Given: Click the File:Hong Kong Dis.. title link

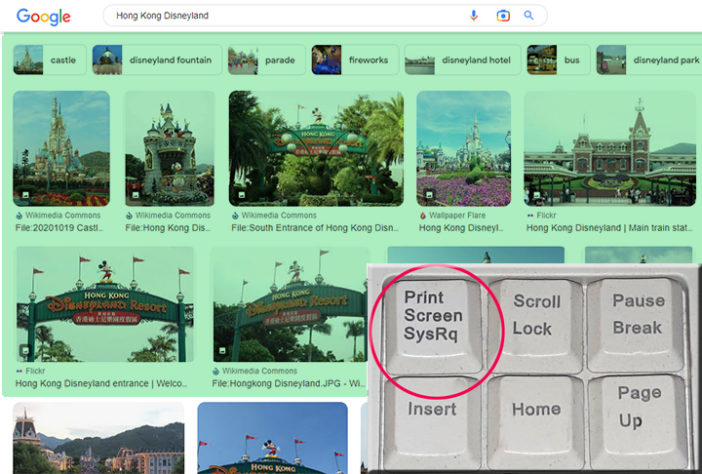Looking at the screenshot, I should click(168, 228).
